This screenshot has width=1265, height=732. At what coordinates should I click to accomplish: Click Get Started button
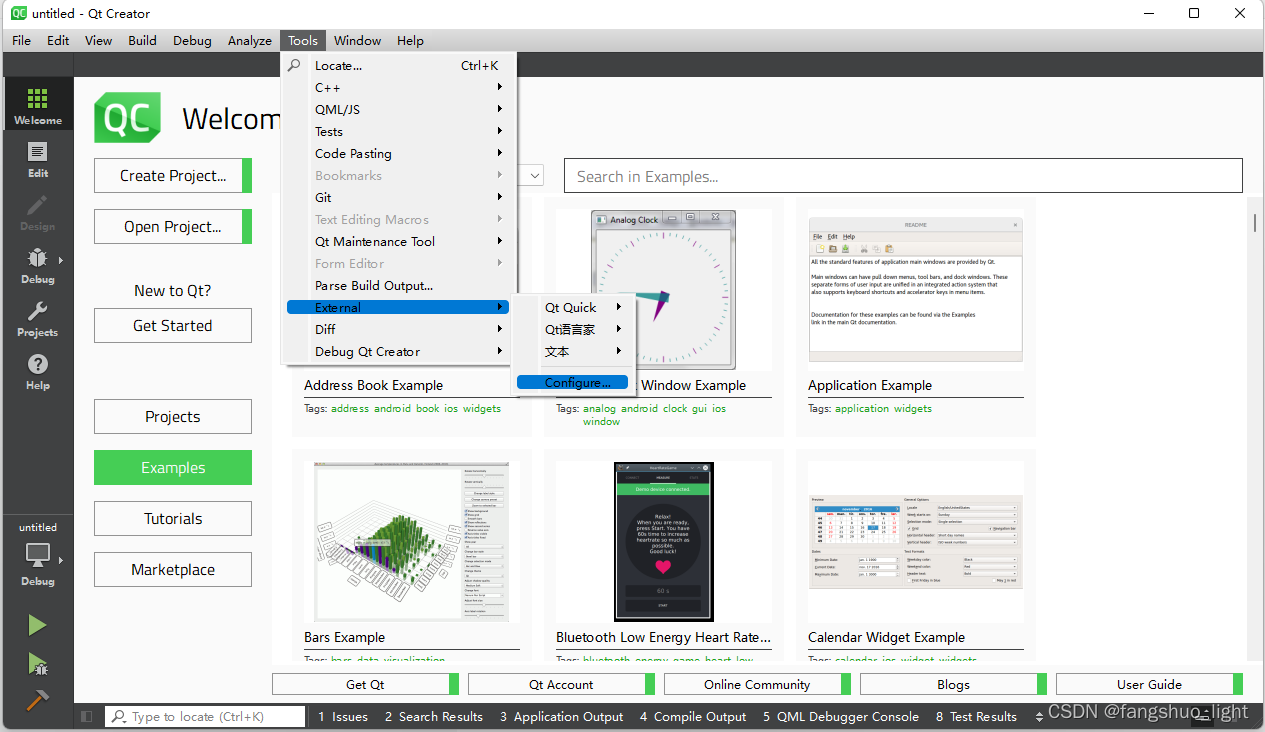pyautogui.click(x=173, y=326)
